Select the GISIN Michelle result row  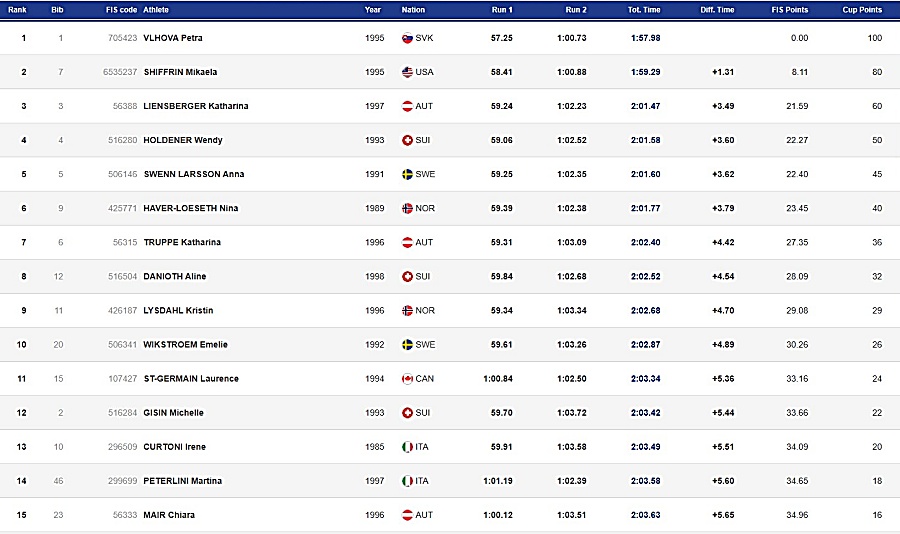[450, 412]
